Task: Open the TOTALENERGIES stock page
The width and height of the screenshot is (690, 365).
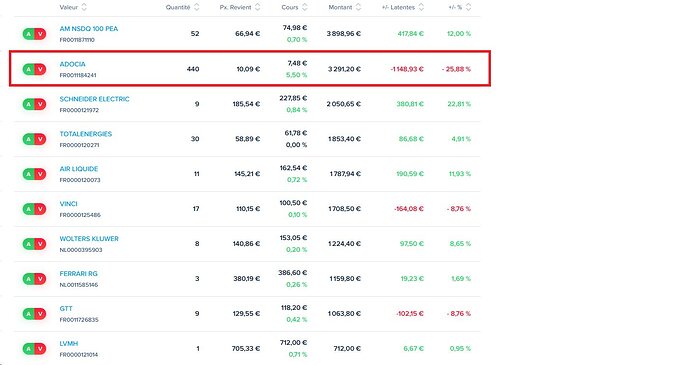Action: pyautogui.click(x=86, y=134)
